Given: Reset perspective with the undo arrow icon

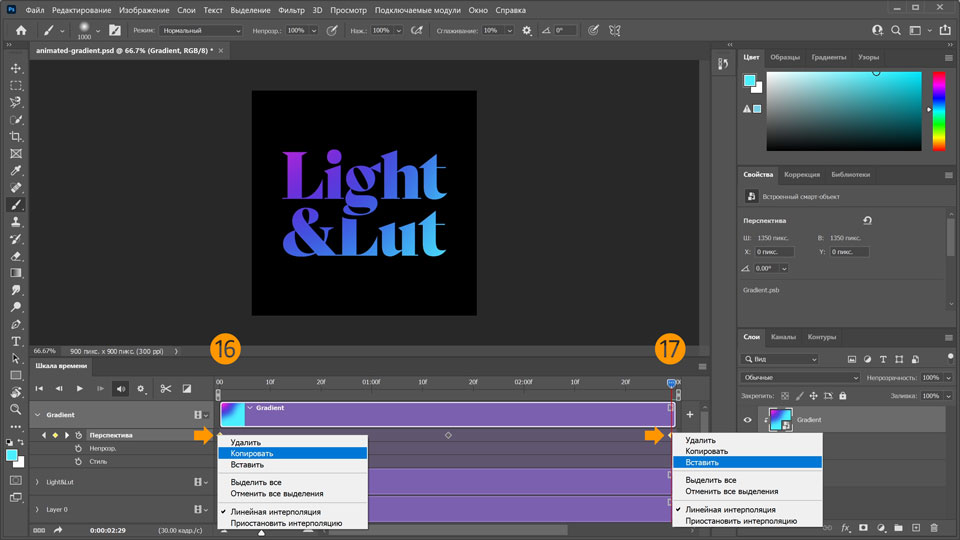Looking at the screenshot, I should [866, 221].
